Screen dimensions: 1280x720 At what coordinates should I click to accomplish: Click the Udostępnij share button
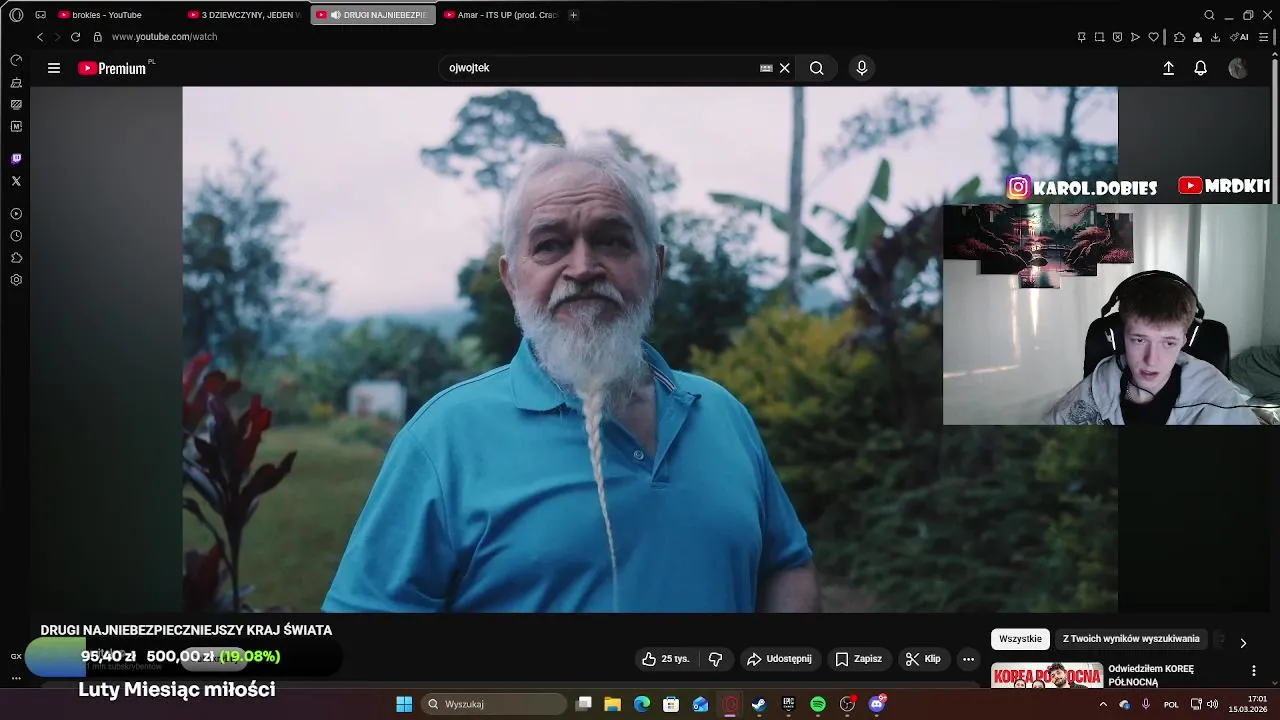779,659
